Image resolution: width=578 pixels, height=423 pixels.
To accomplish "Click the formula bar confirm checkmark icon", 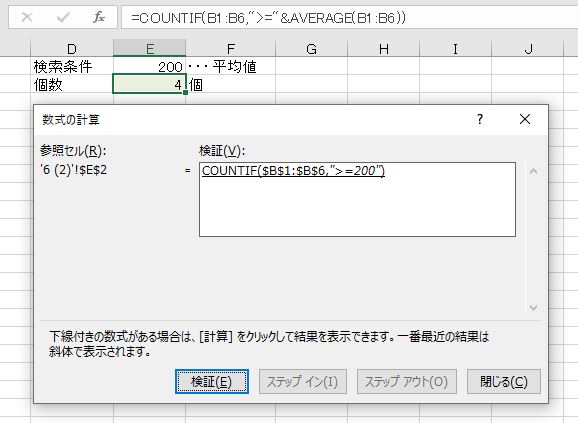I will 63,17.
